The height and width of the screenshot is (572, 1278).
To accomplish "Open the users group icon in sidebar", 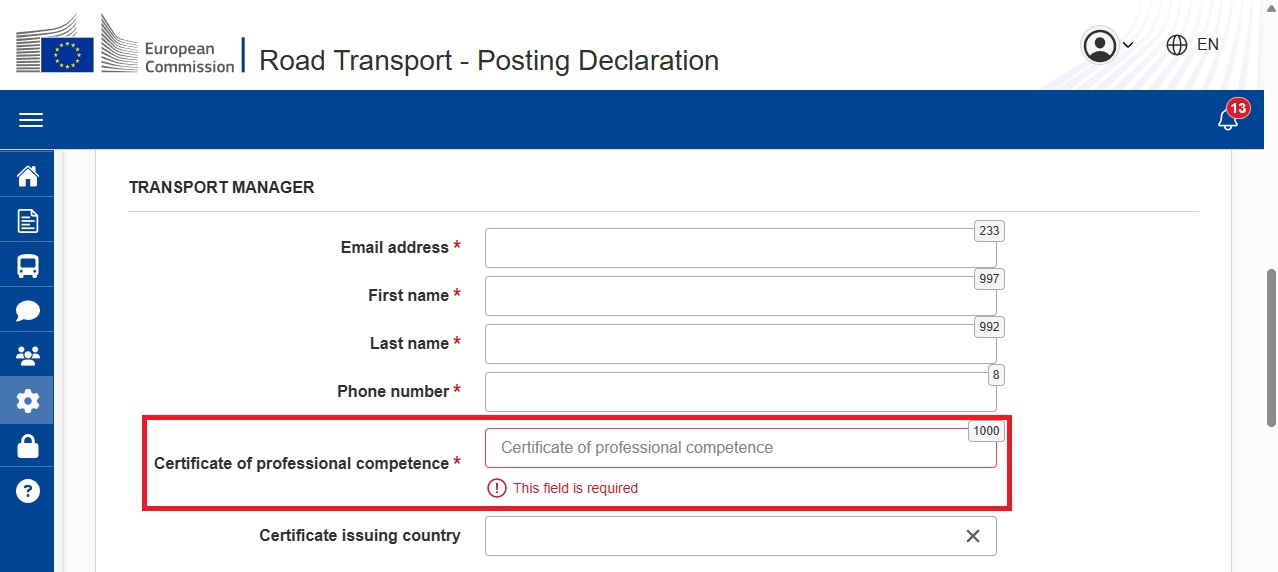I will [28, 356].
